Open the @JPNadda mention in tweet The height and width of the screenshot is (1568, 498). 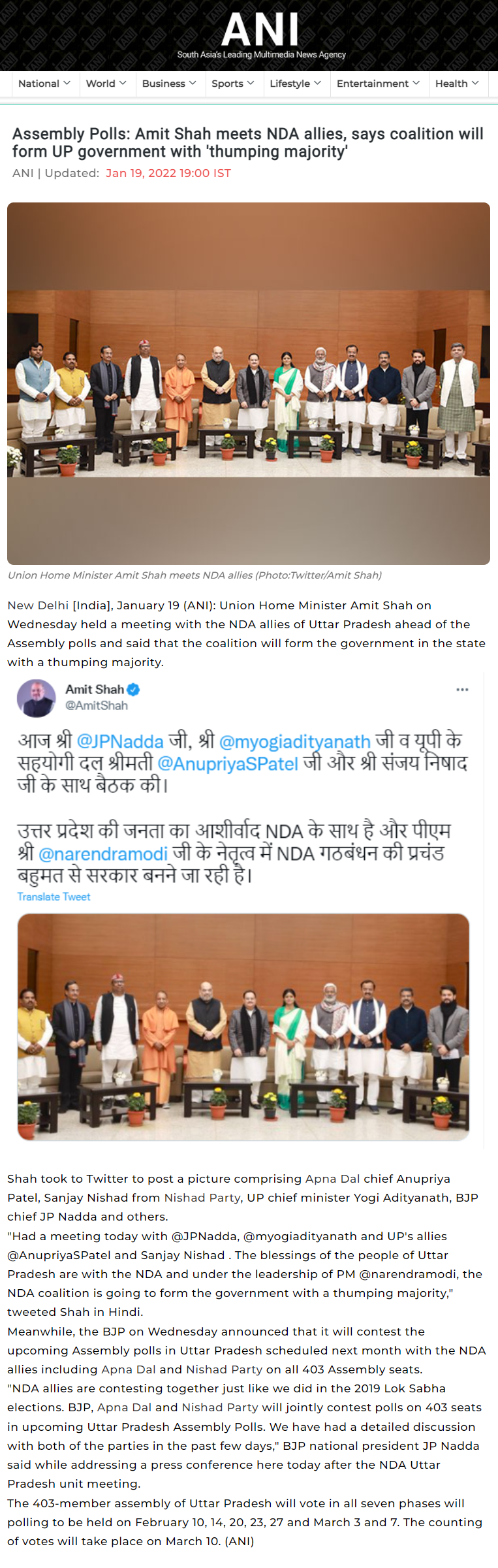120,741
